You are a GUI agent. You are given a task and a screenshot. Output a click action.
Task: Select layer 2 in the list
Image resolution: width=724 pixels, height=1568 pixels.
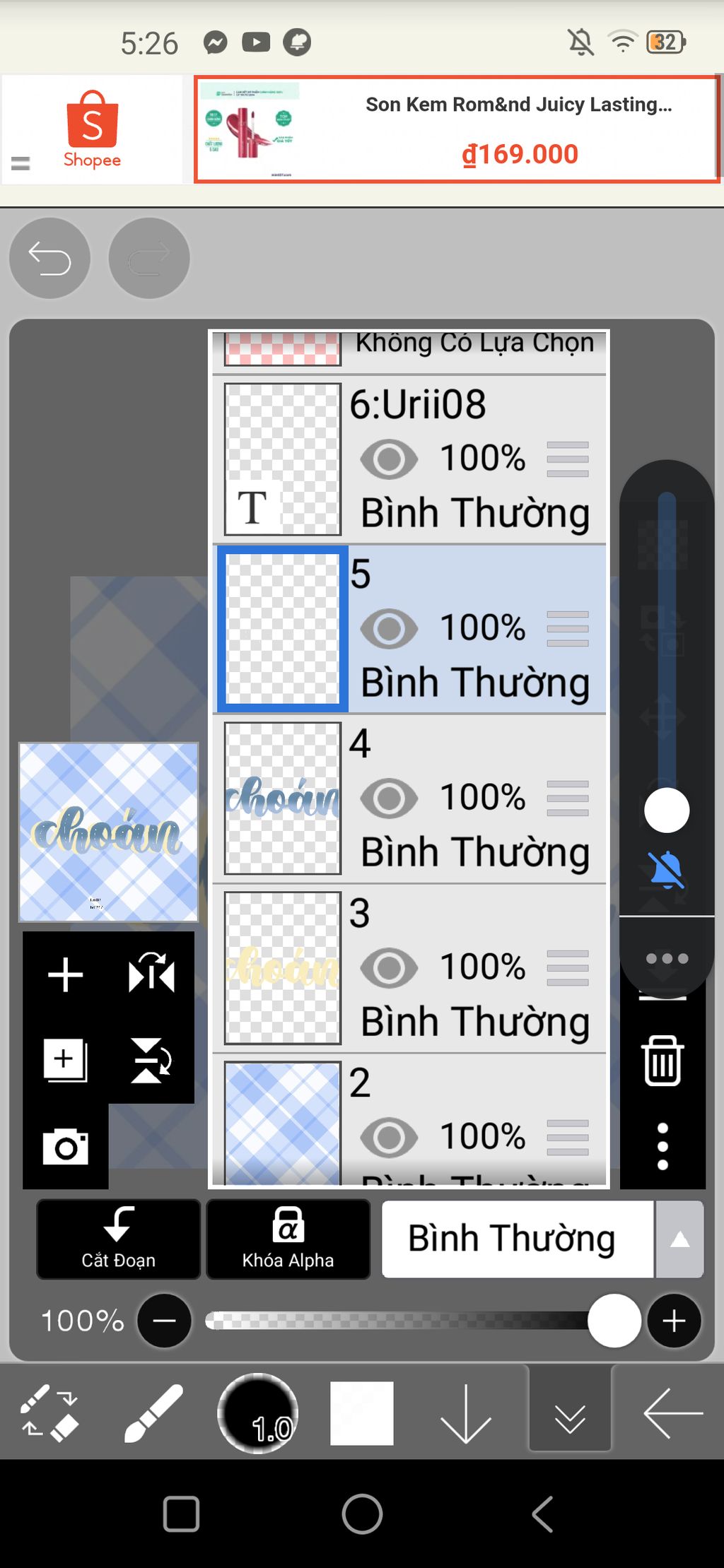409,1121
